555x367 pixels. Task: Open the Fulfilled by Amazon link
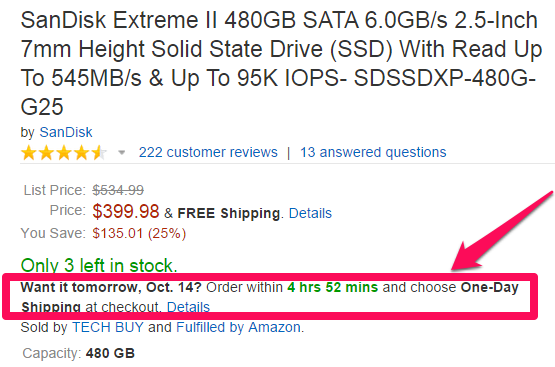pos(238,327)
